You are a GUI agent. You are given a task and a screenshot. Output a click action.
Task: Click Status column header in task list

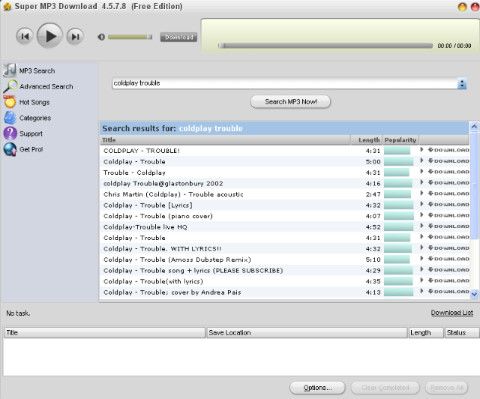pos(461,333)
